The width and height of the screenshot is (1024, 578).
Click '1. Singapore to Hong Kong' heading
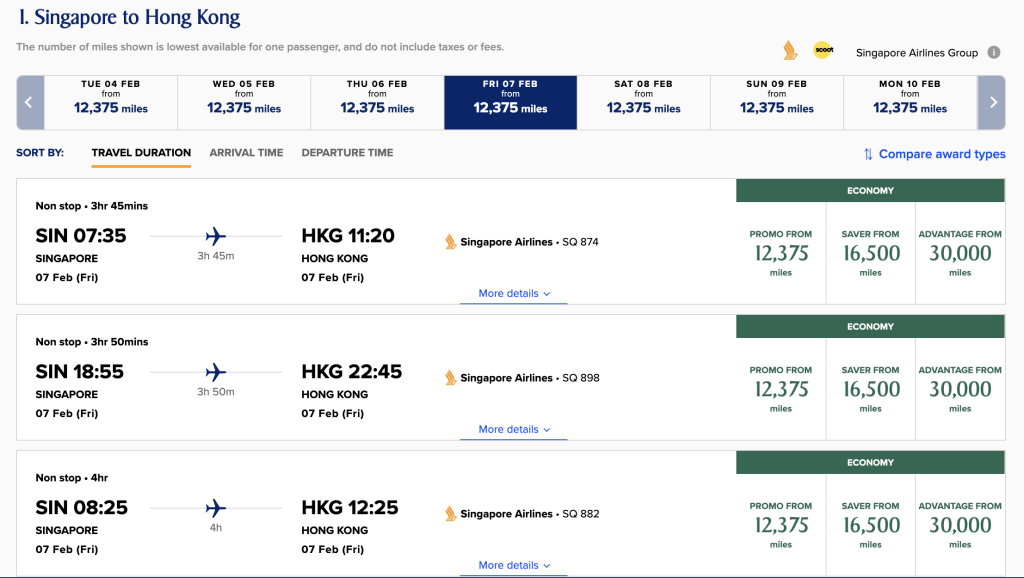coord(129,17)
